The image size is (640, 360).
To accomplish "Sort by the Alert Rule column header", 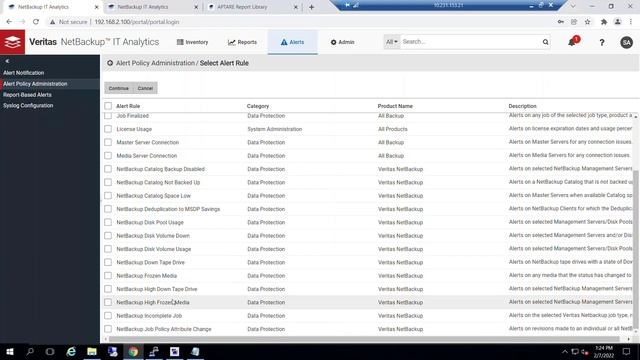I will click(128, 106).
